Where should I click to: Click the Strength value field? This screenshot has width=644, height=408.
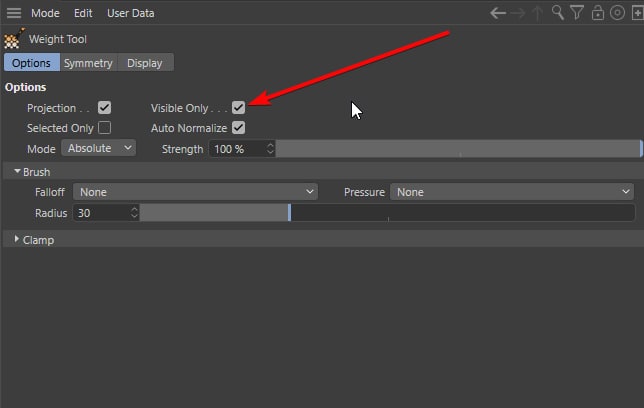pyautogui.click(x=237, y=149)
